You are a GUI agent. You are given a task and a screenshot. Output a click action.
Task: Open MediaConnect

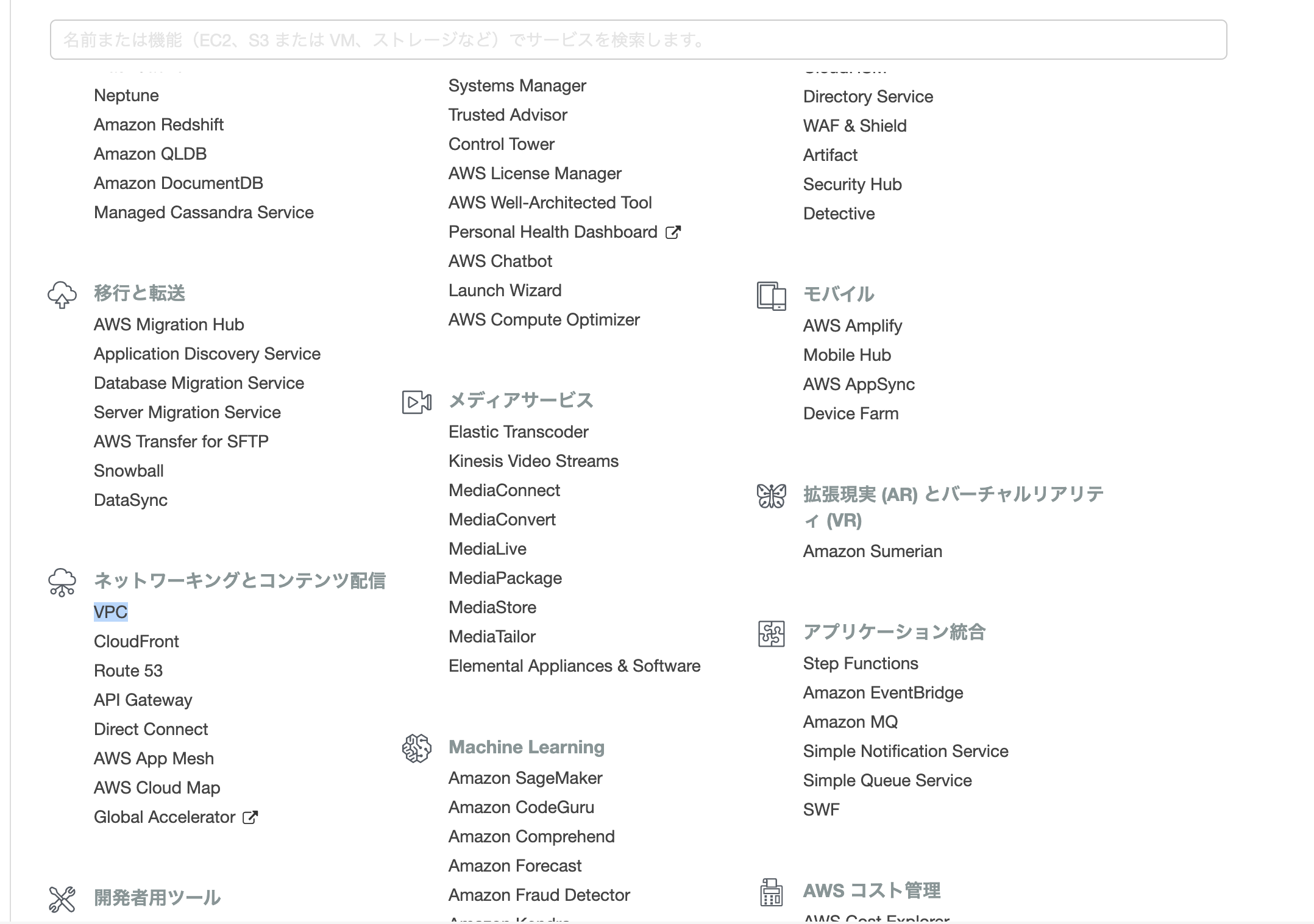[x=505, y=490]
